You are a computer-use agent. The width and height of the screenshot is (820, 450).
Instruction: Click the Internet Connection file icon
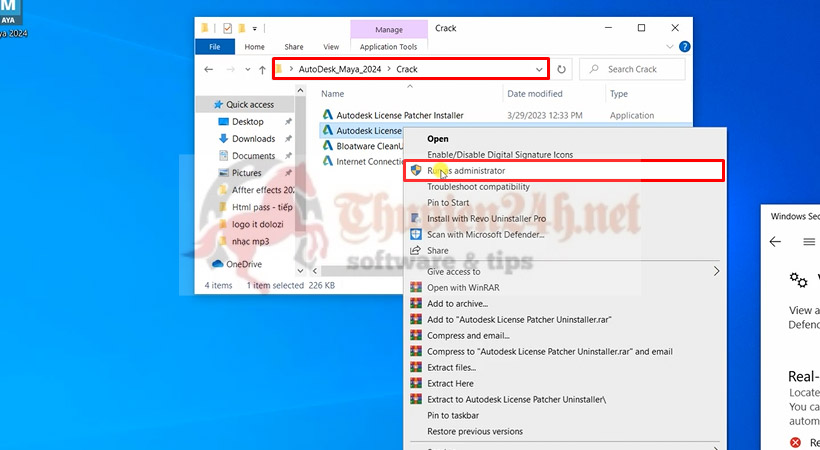(327, 161)
